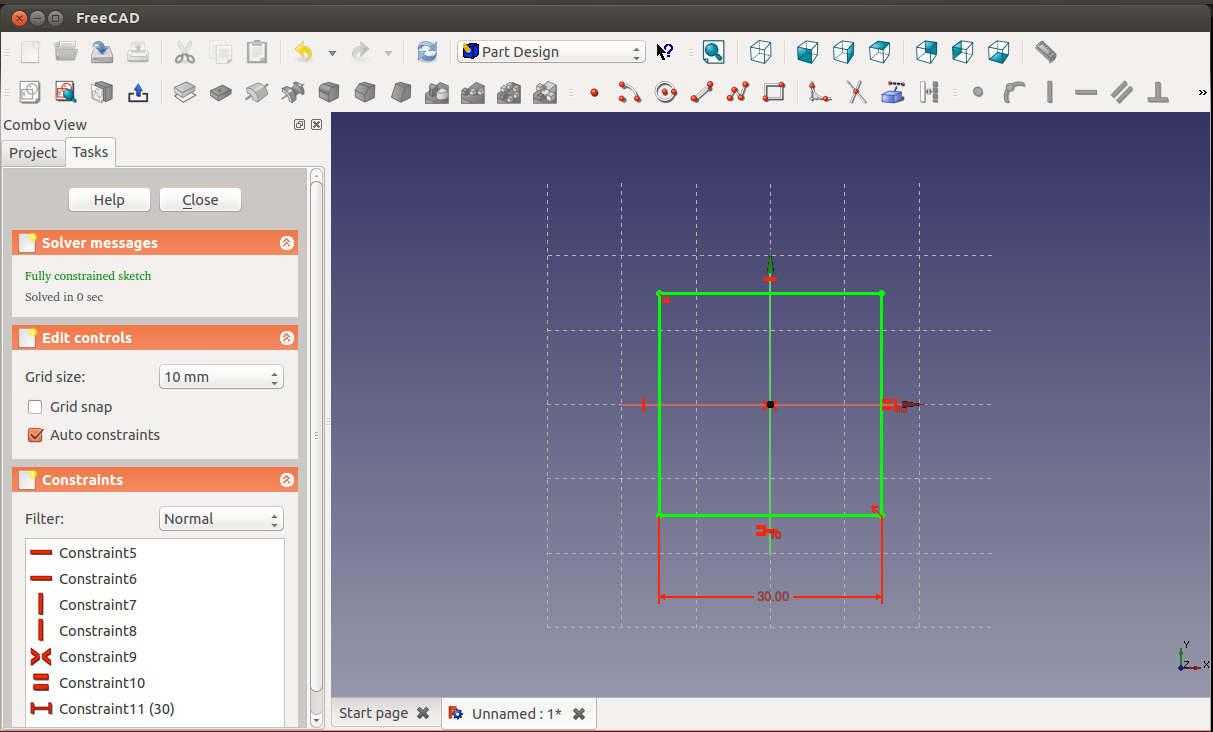Open the Part Design workbench dropdown
Image resolution: width=1213 pixels, height=732 pixels.
click(x=551, y=52)
